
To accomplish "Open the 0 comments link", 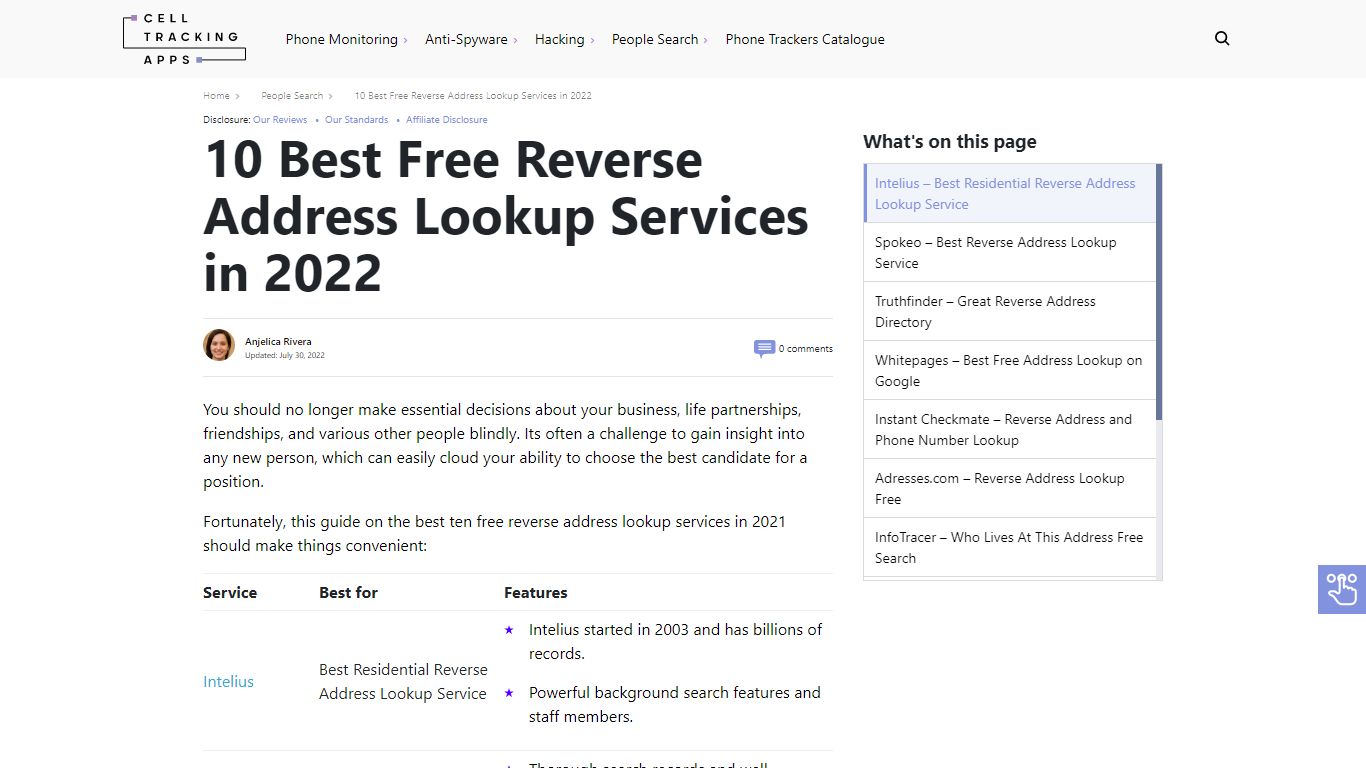I will [805, 349].
